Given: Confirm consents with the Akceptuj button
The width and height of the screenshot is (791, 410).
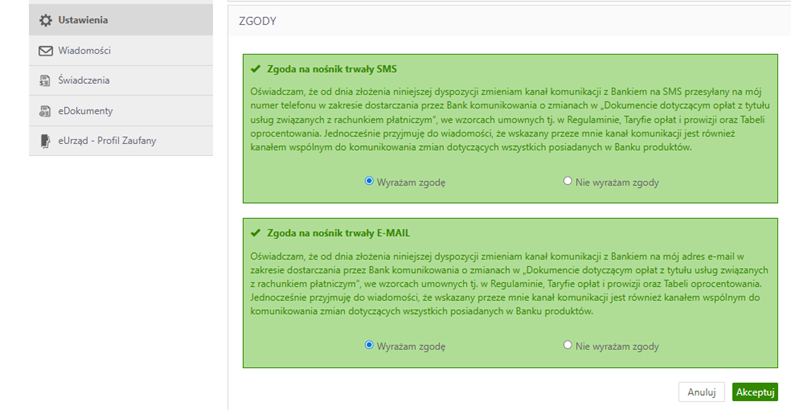Looking at the screenshot, I should coord(755,392).
